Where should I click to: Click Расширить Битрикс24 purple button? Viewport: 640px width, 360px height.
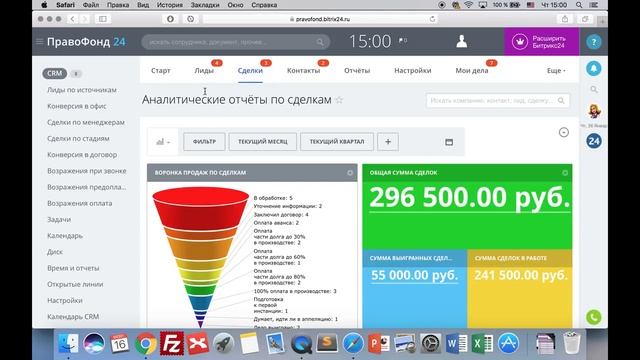pyautogui.click(x=541, y=42)
